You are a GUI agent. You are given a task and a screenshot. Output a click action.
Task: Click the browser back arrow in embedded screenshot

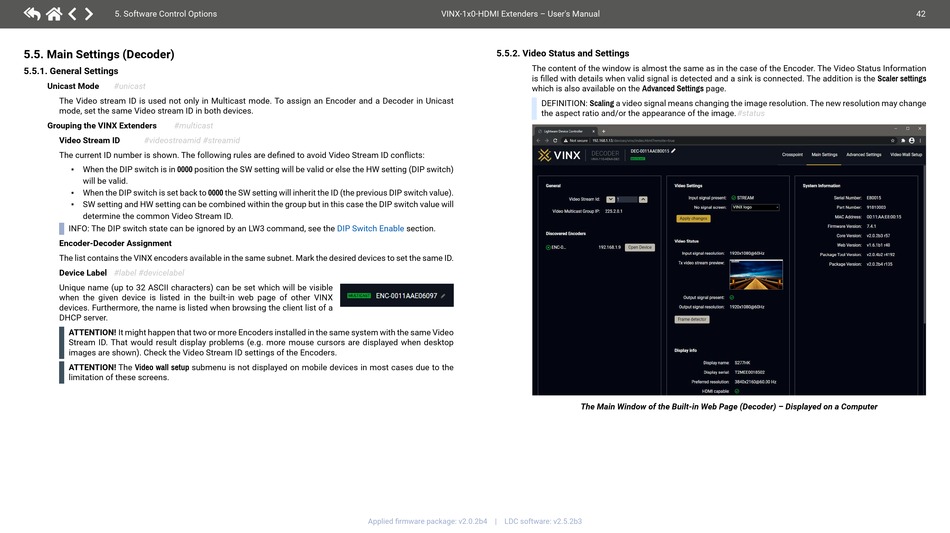tap(538, 141)
